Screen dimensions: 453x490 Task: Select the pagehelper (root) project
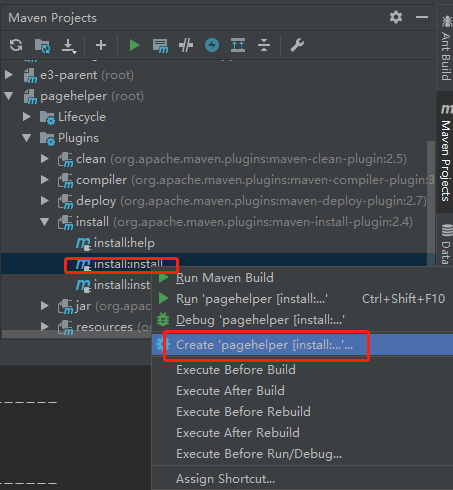pos(84,96)
